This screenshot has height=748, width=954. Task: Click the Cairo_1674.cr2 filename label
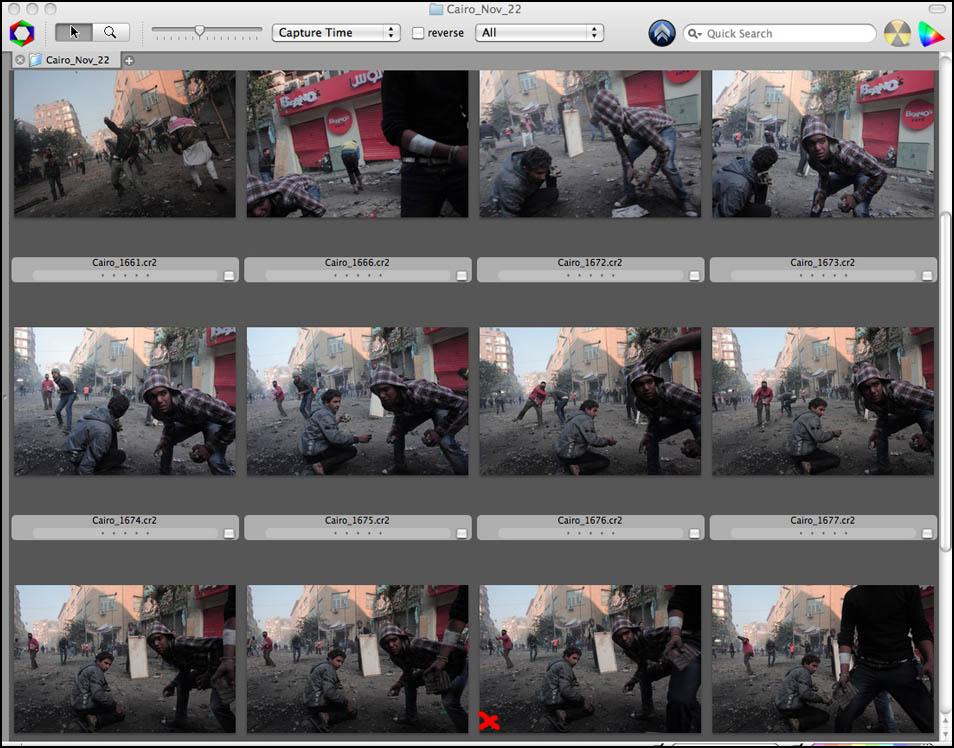coord(125,520)
